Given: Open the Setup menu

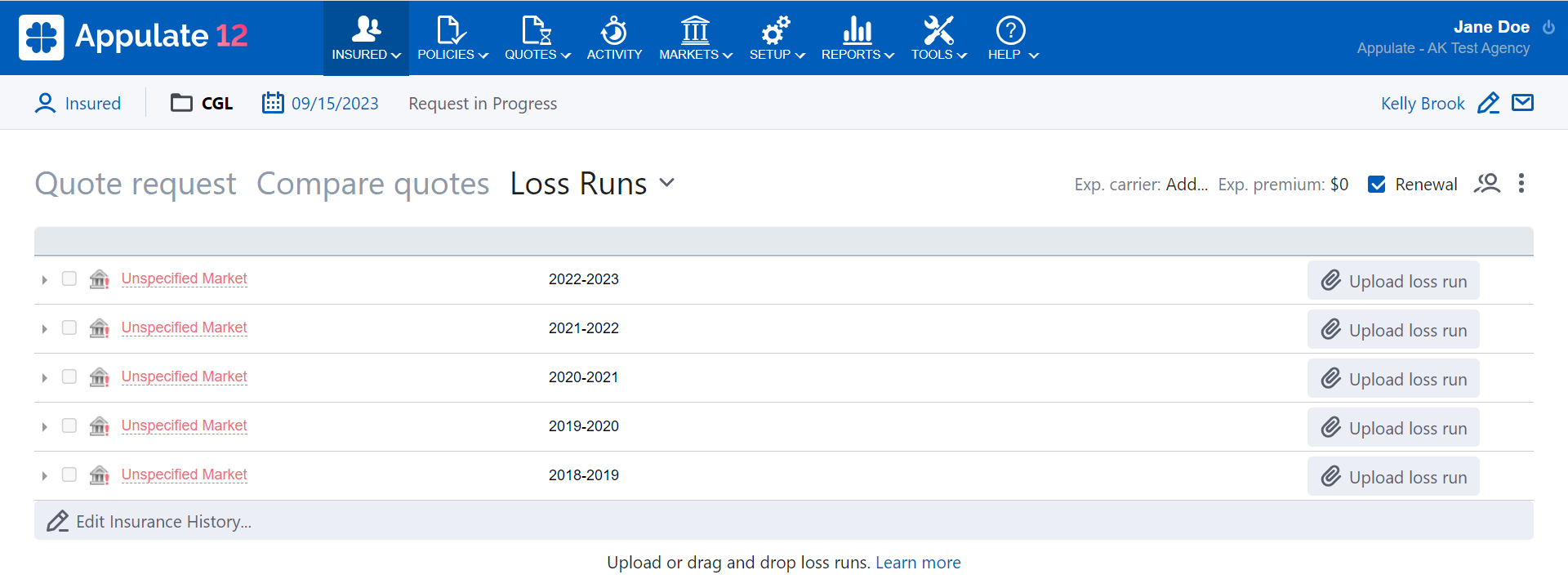Looking at the screenshot, I should click(777, 38).
